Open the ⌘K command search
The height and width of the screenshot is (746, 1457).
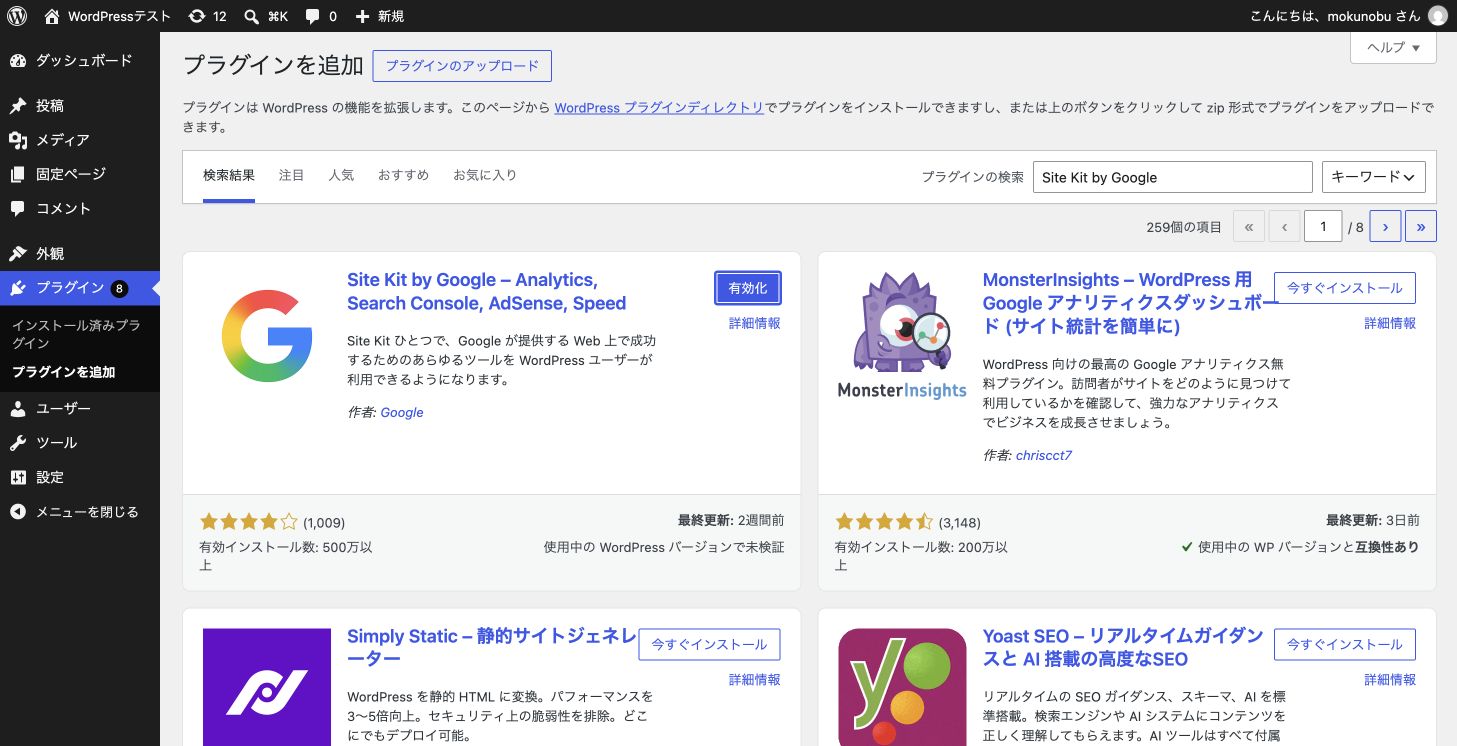tap(266, 16)
